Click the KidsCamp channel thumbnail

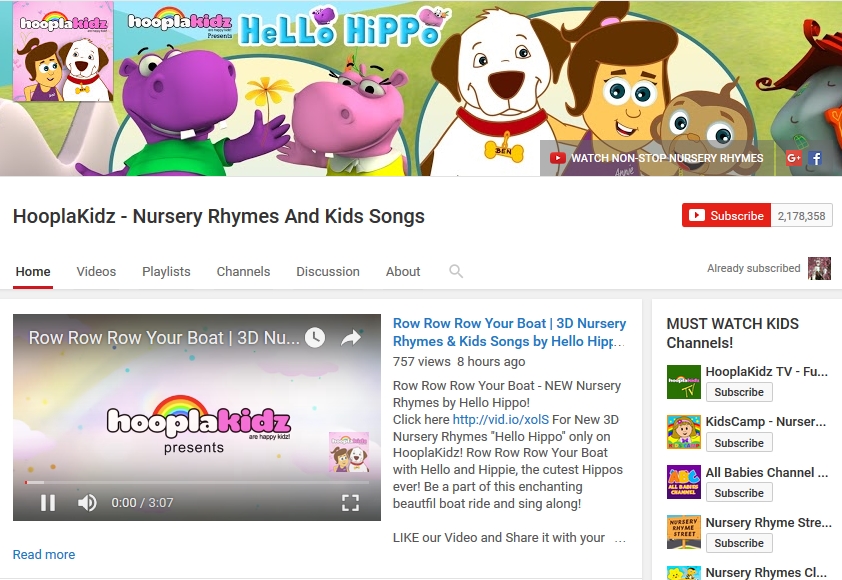pyautogui.click(x=684, y=432)
